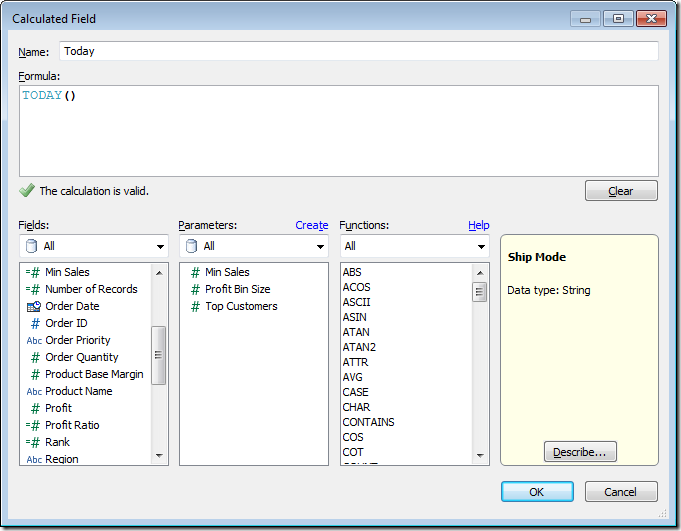
Task: Click the calendar icon beside Order Date
Action: [x=33, y=306]
